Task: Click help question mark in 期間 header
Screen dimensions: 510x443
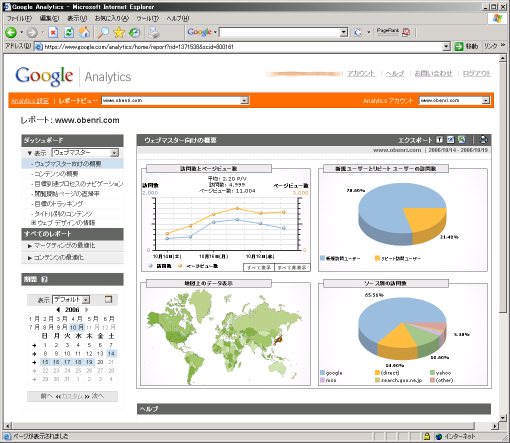Action: pyautogui.click(x=44, y=279)
